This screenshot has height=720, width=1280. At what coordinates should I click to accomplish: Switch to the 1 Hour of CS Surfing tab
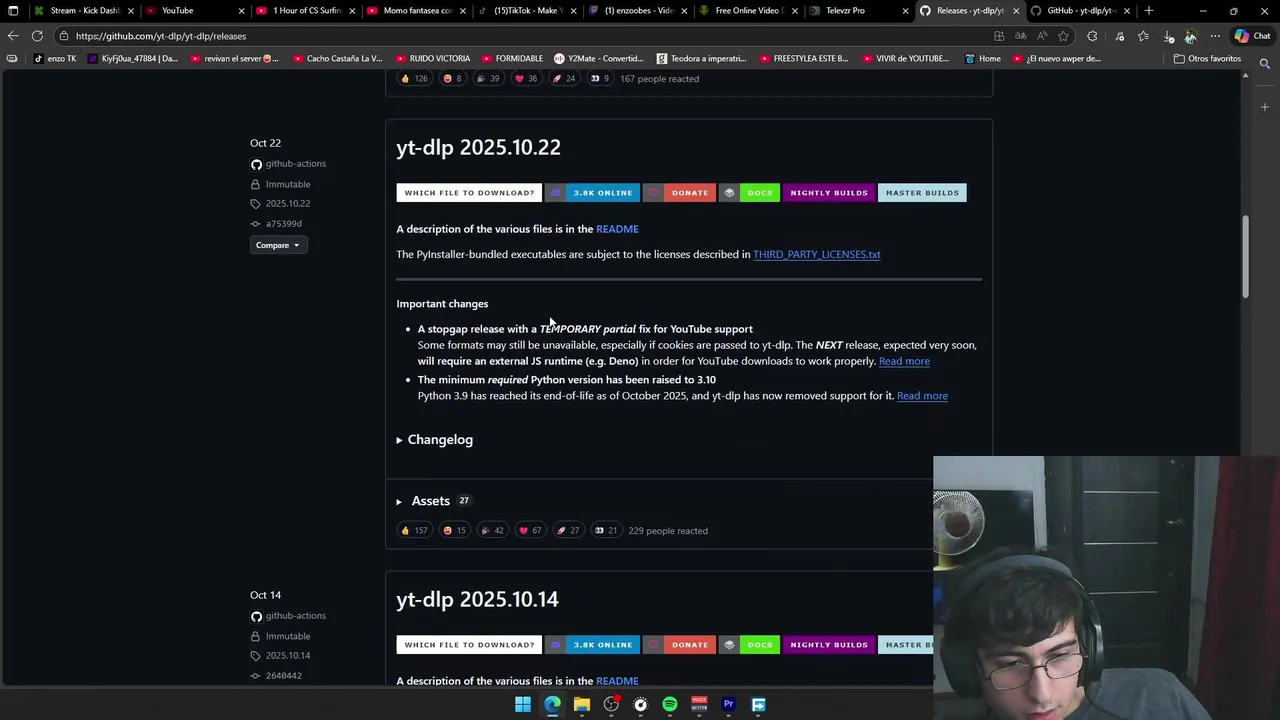pyautogui.click(x=306, y=11)
